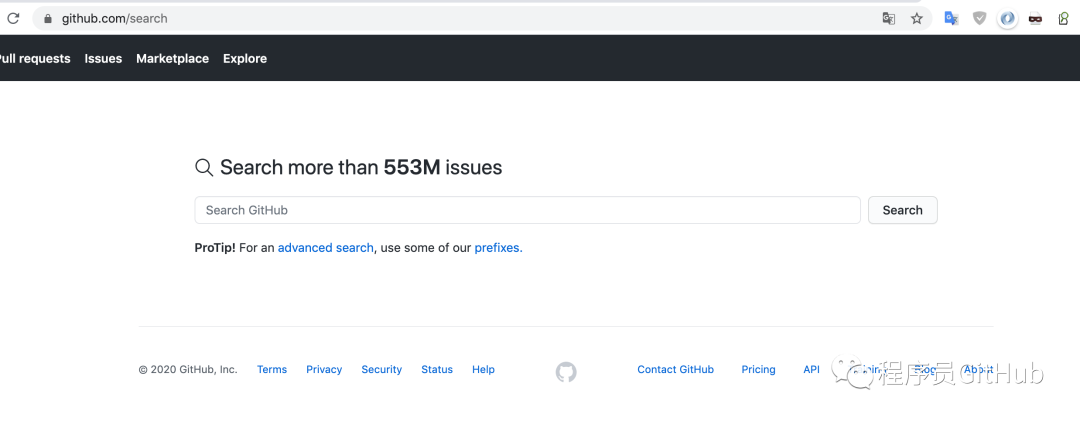Click the grey shield extension icon

coord(980,18)
